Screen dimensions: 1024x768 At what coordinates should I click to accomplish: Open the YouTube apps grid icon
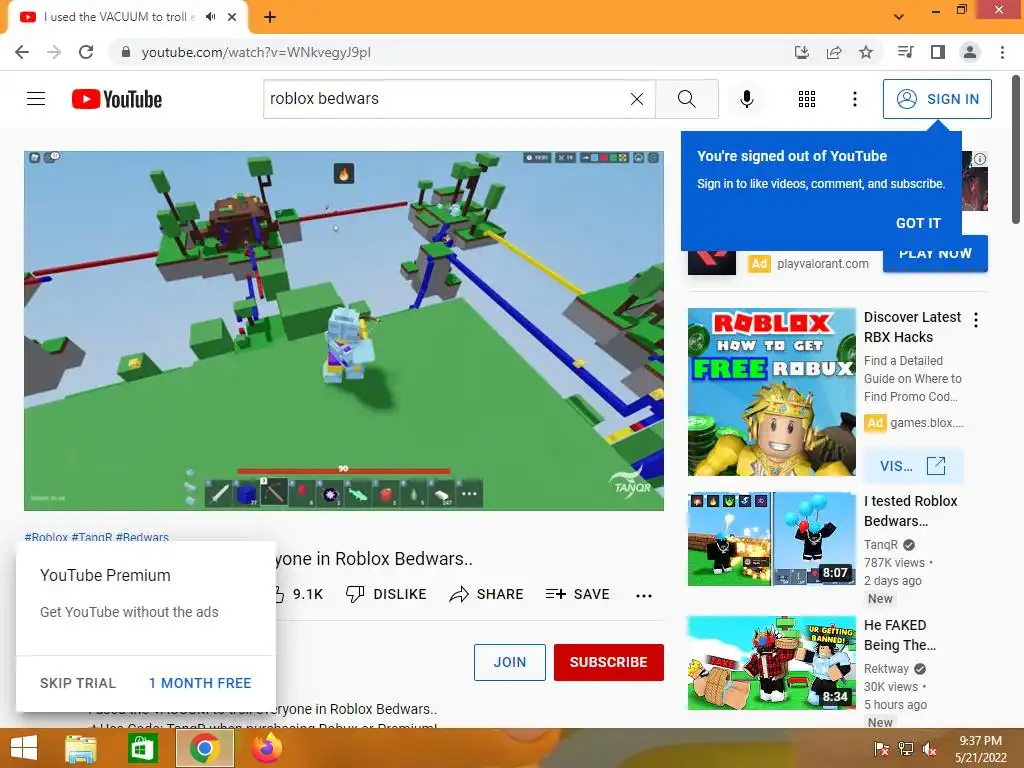(807, 99)
